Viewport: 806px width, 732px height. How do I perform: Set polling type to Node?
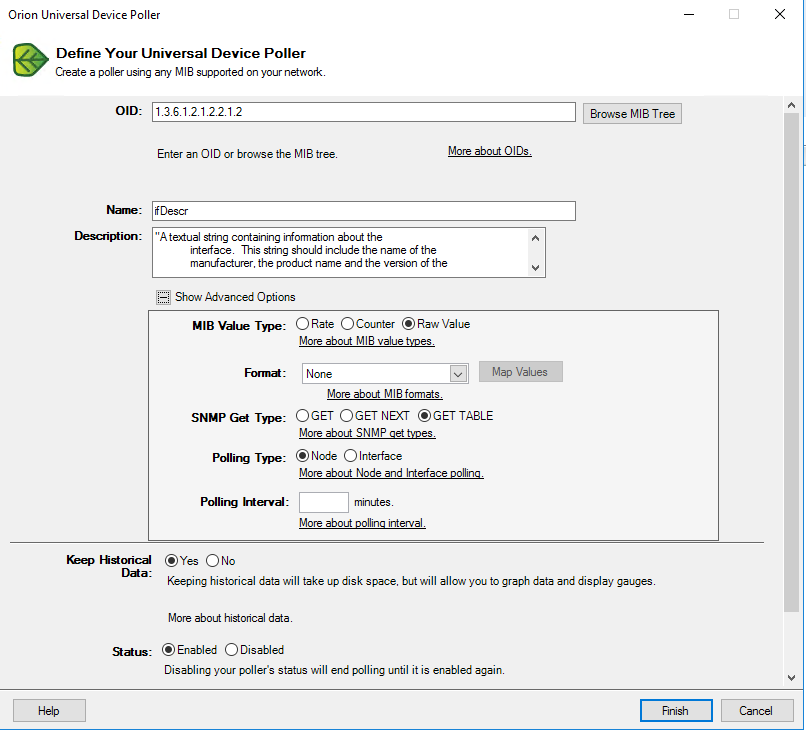(x=302, y=456)
